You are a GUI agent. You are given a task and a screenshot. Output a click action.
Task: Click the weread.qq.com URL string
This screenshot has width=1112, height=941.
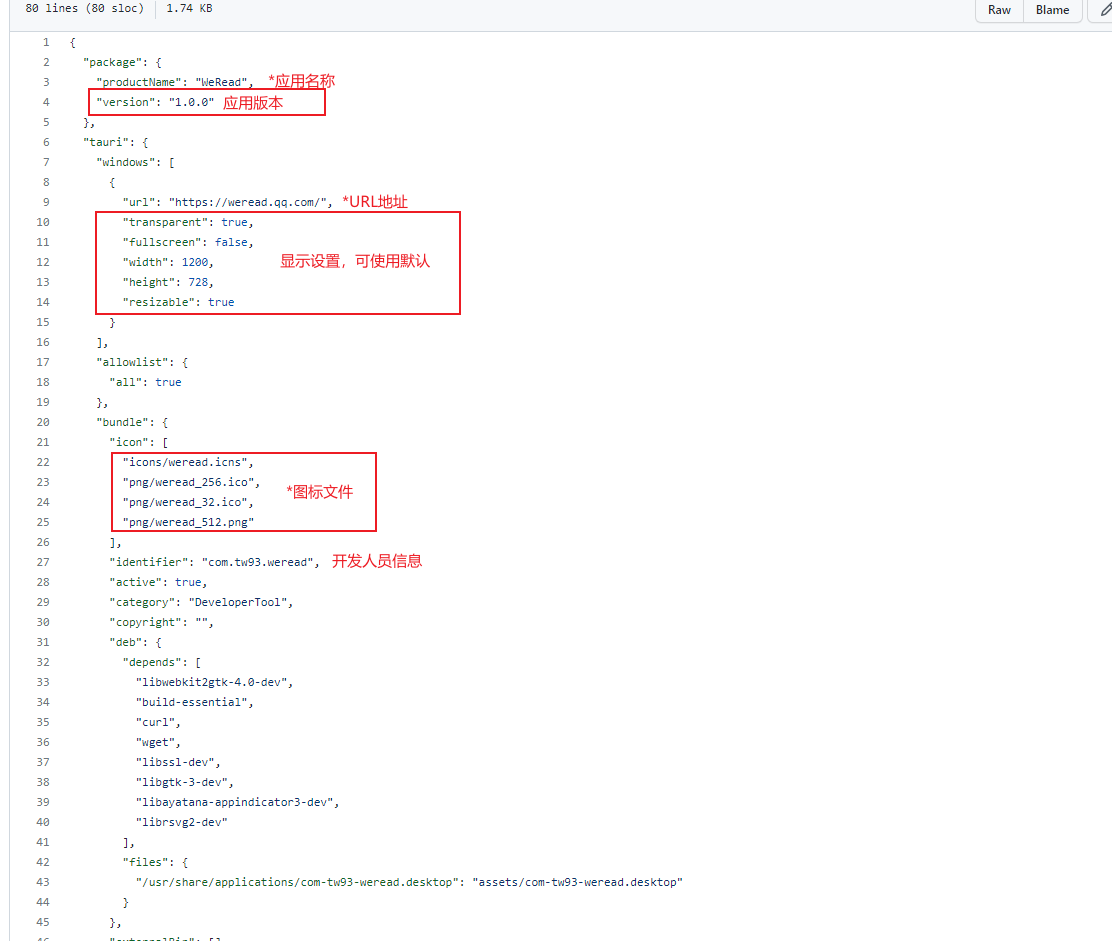click(249, 202)
